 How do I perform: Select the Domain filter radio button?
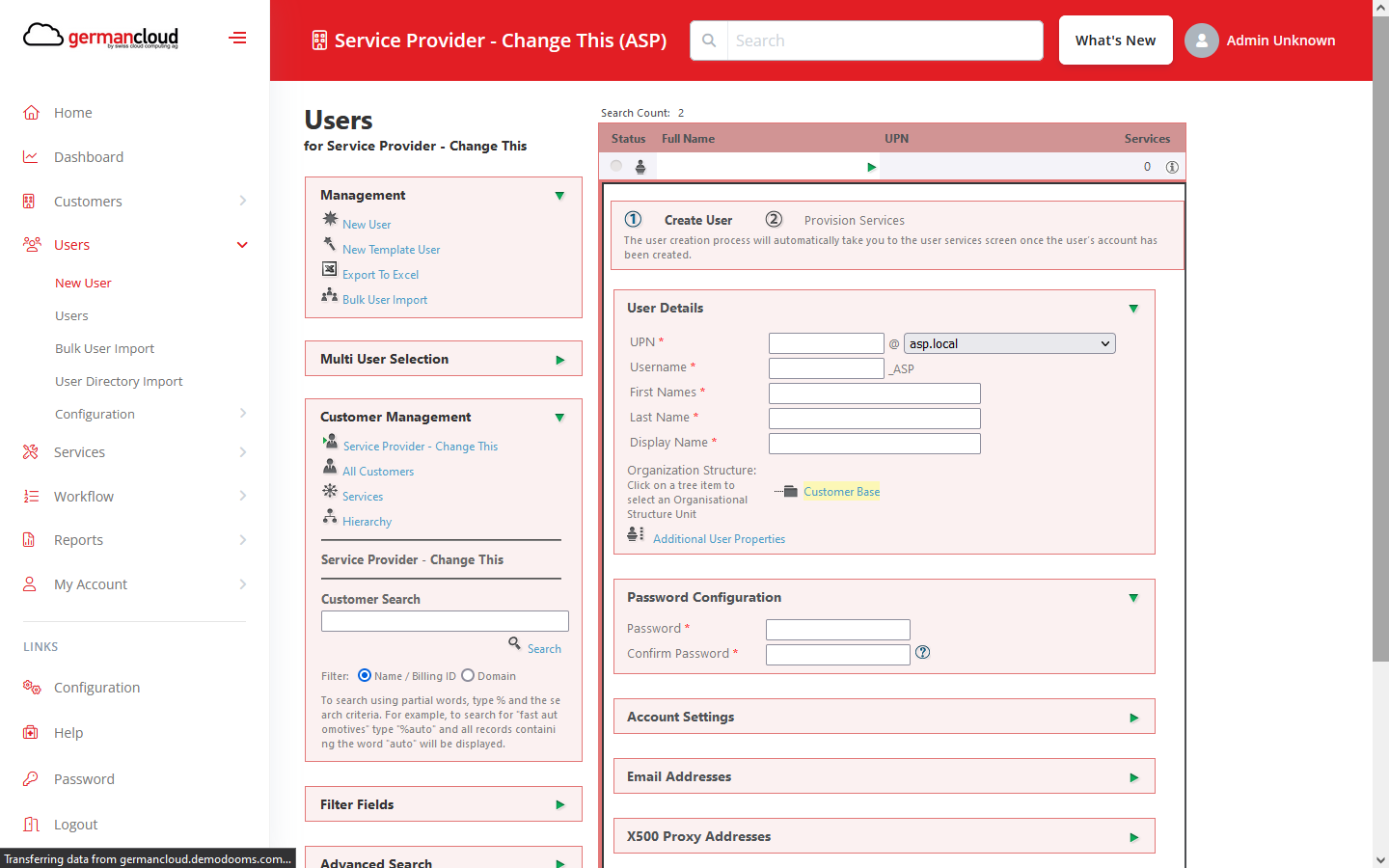(x=468, y=675)
